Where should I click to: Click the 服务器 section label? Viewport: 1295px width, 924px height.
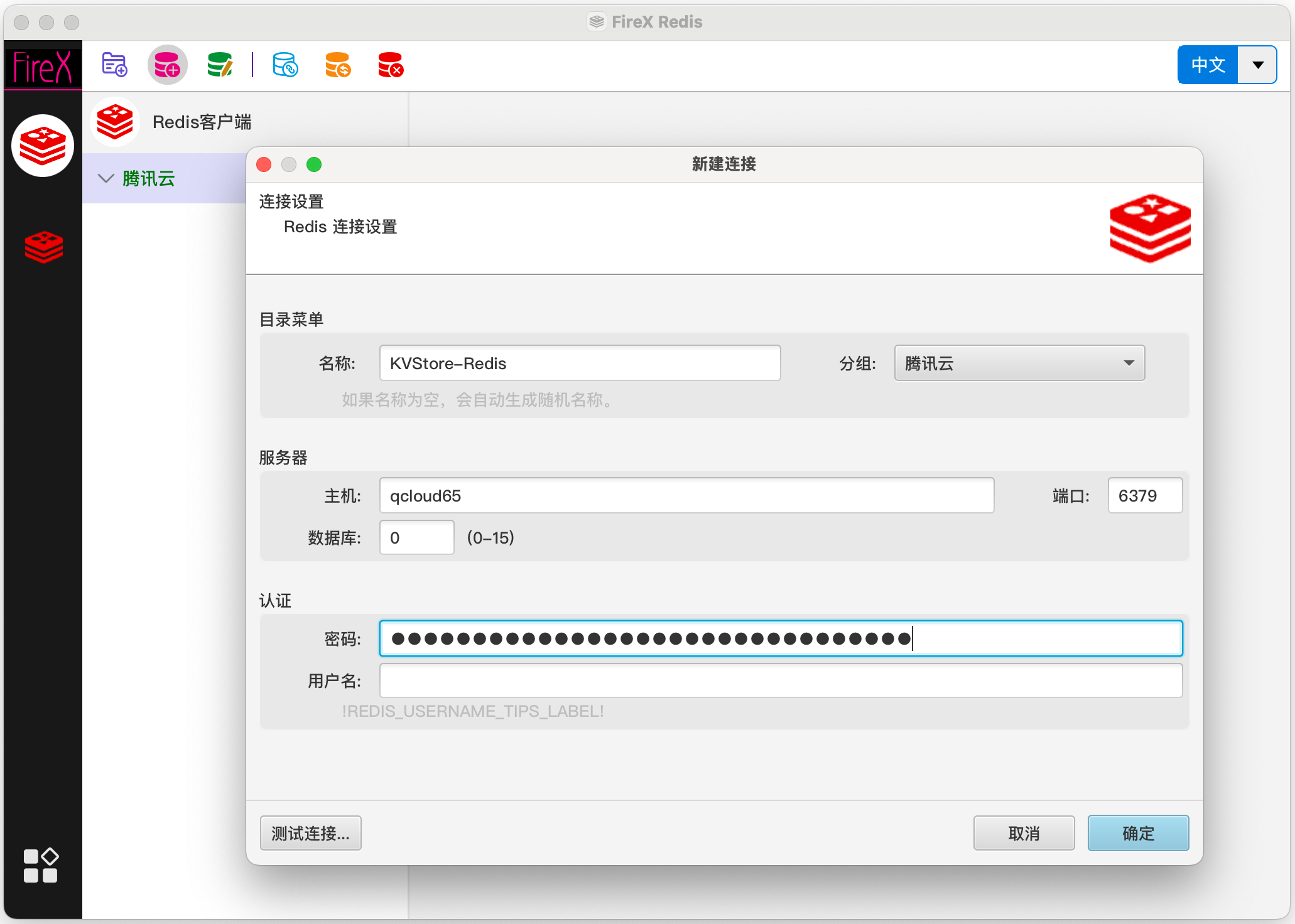283,458
